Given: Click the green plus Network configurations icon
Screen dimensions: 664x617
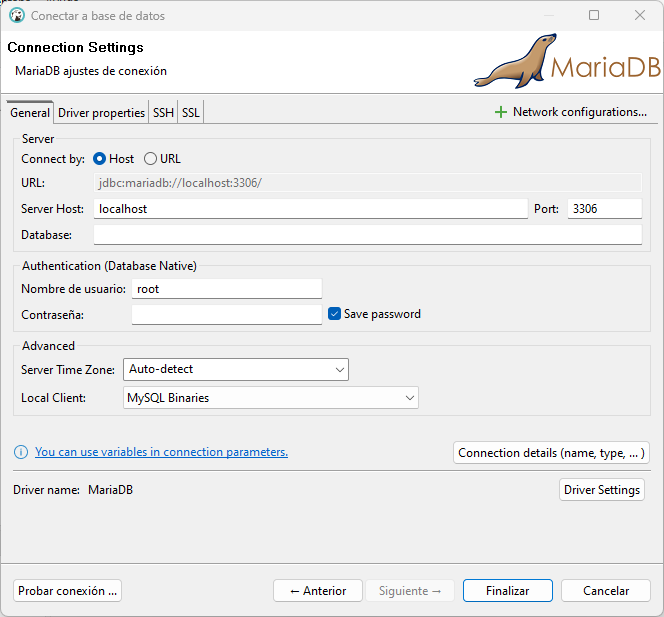Looking at the screenshot, I should click(x=501, y=112).
